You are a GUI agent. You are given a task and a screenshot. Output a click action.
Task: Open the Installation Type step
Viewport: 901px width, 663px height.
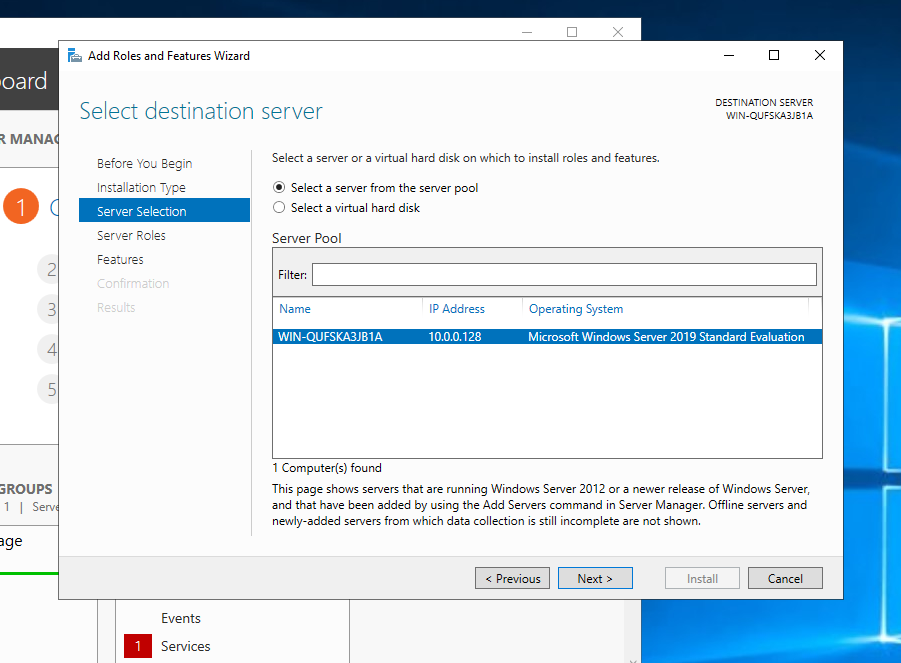pyautogui.click(x=141, y=187)
